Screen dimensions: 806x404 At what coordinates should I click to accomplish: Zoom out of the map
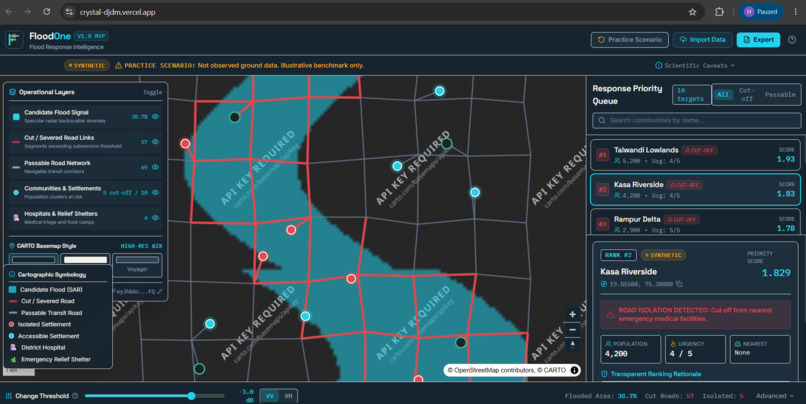tap(572, 329)
